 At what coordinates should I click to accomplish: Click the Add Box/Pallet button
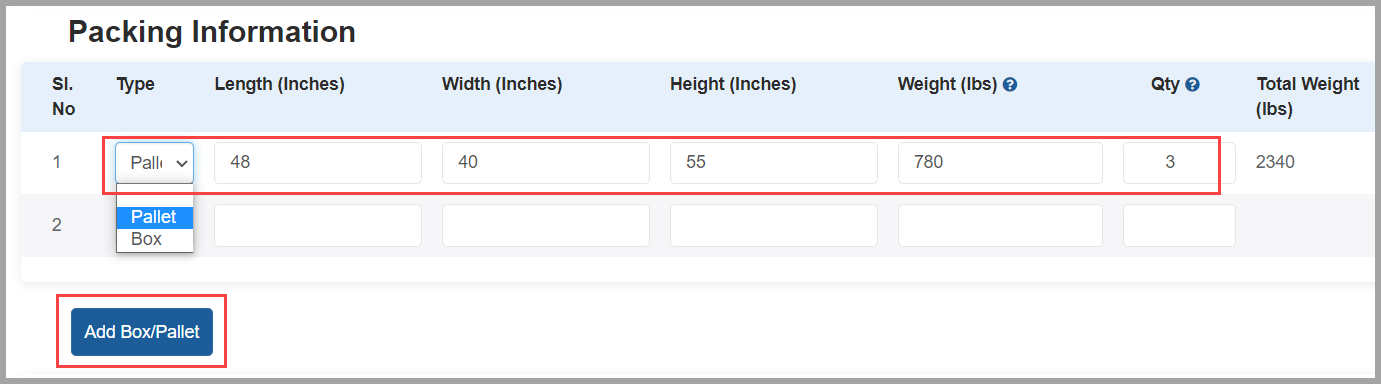pyautogui.click(x=142, y=332)
